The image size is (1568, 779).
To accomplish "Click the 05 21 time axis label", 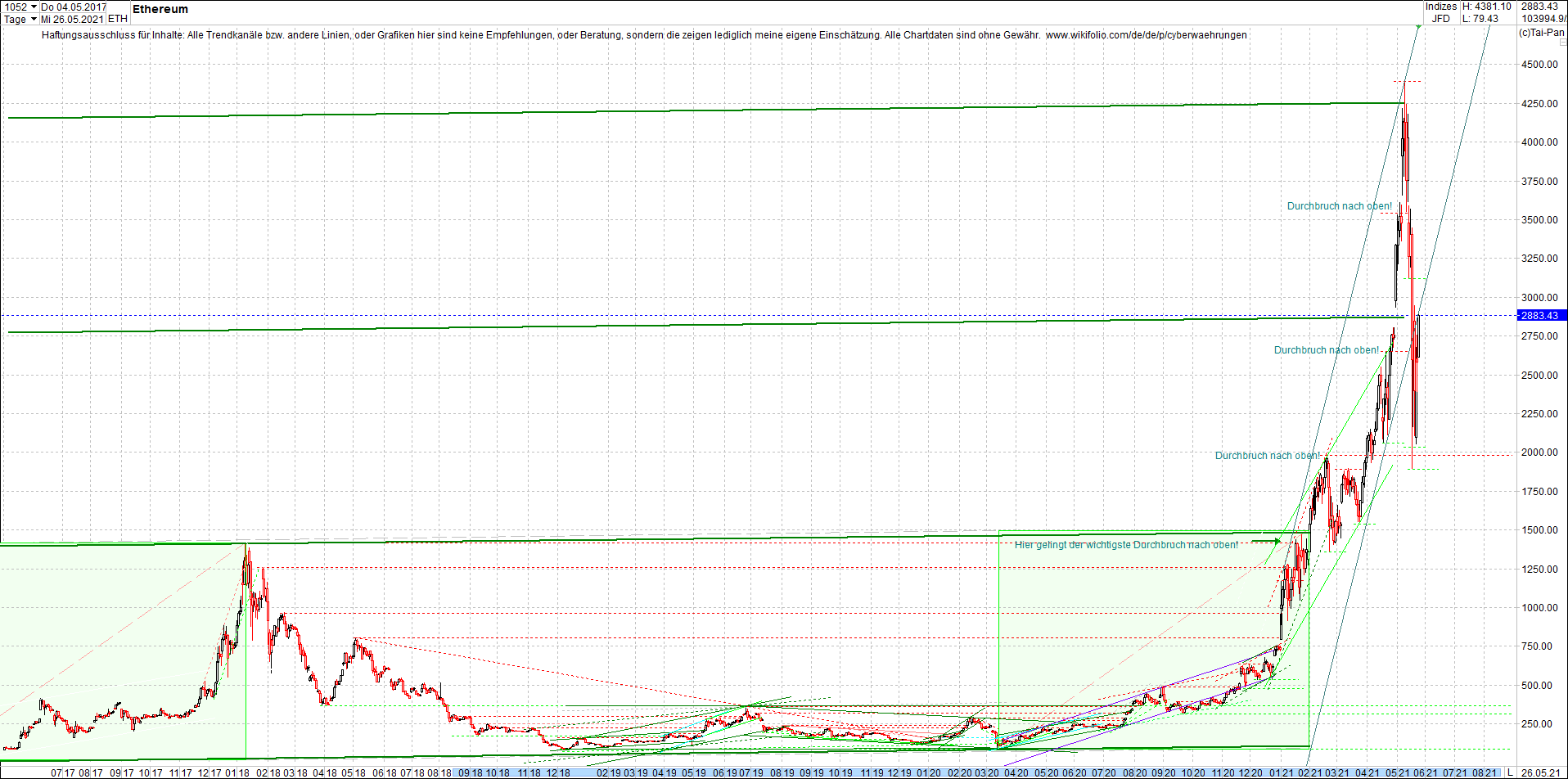I will pos(1398,772).
